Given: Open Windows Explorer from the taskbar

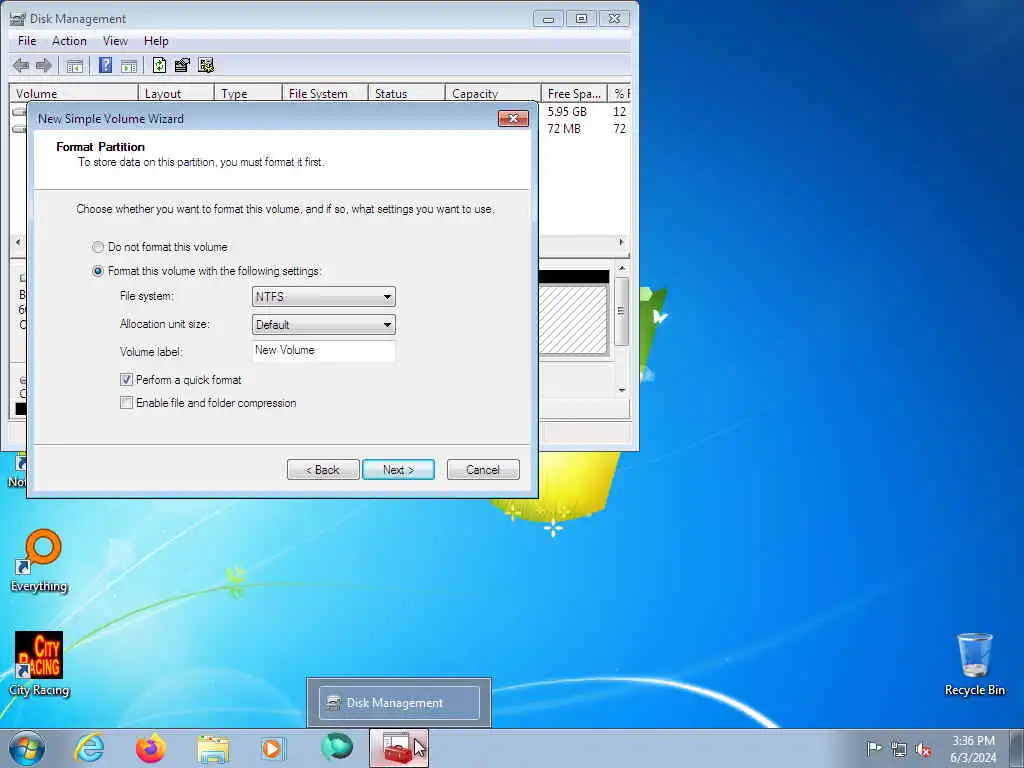Looking at the screenshot, I should coord(213,748).
